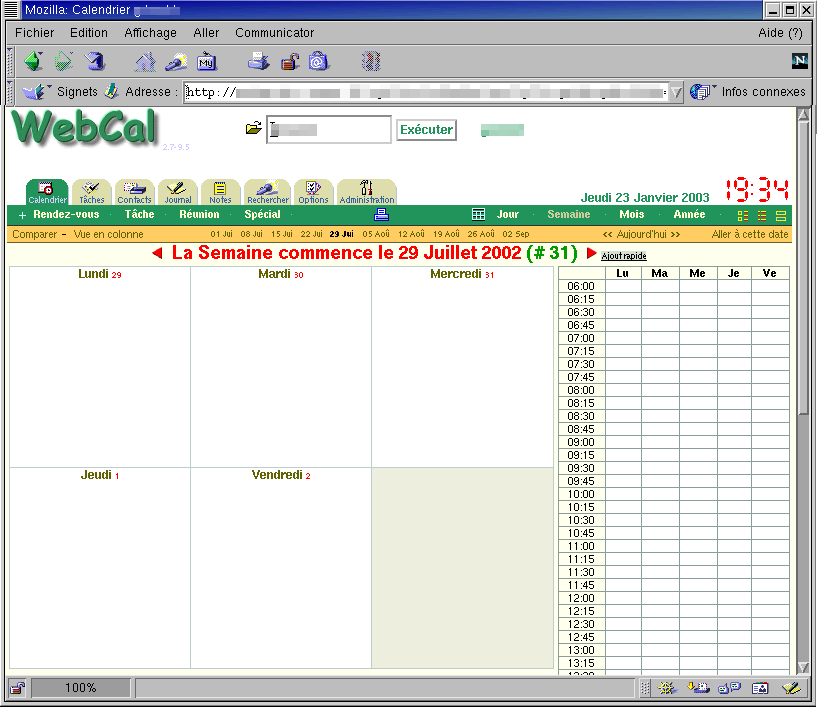Open the Communicator menu
This screenshot has width=817, height=707.
tap(275, 33)
